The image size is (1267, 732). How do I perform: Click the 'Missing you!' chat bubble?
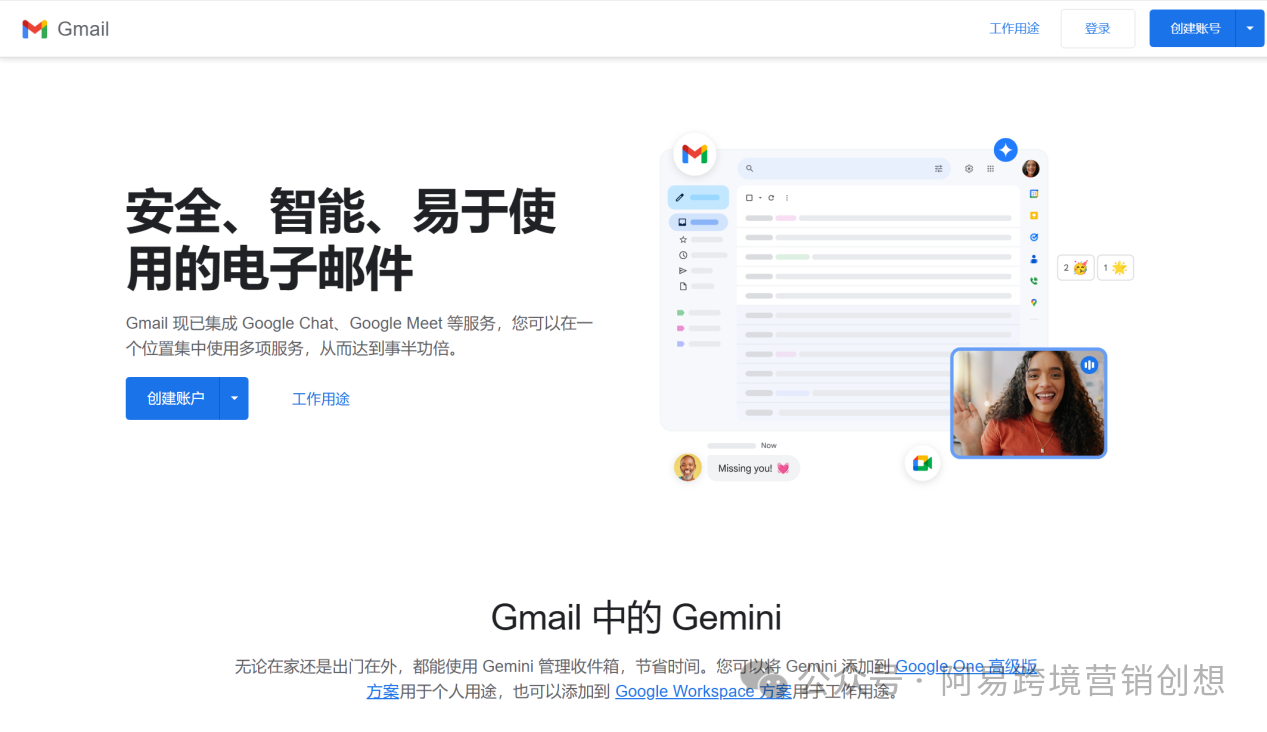point(753,468)
